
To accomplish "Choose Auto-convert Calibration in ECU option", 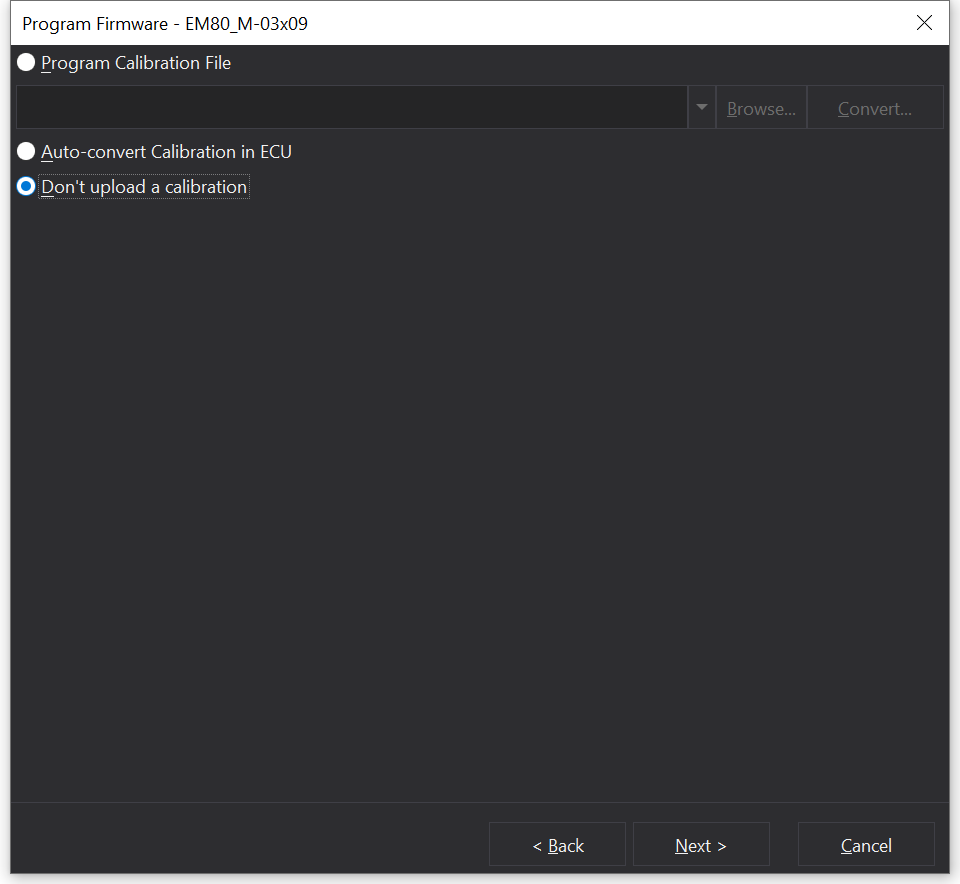I will (26, 152).
